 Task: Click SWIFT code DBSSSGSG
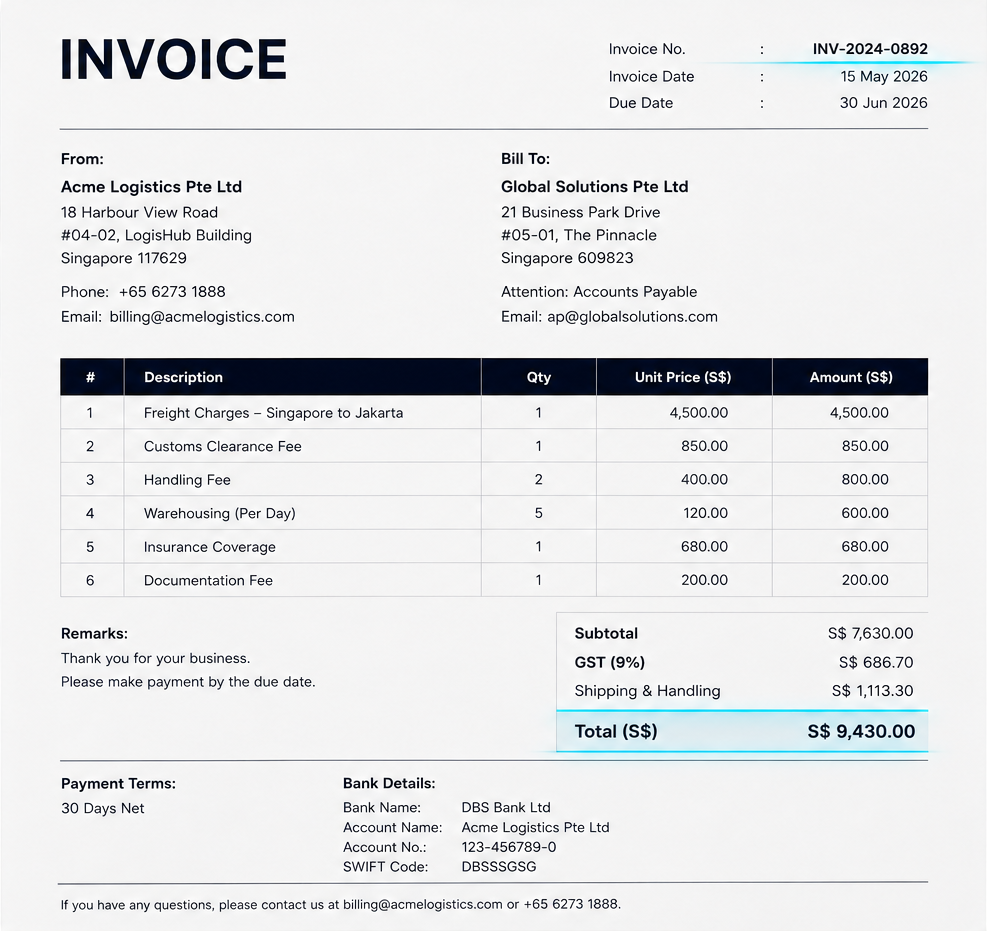pos(499,867)
